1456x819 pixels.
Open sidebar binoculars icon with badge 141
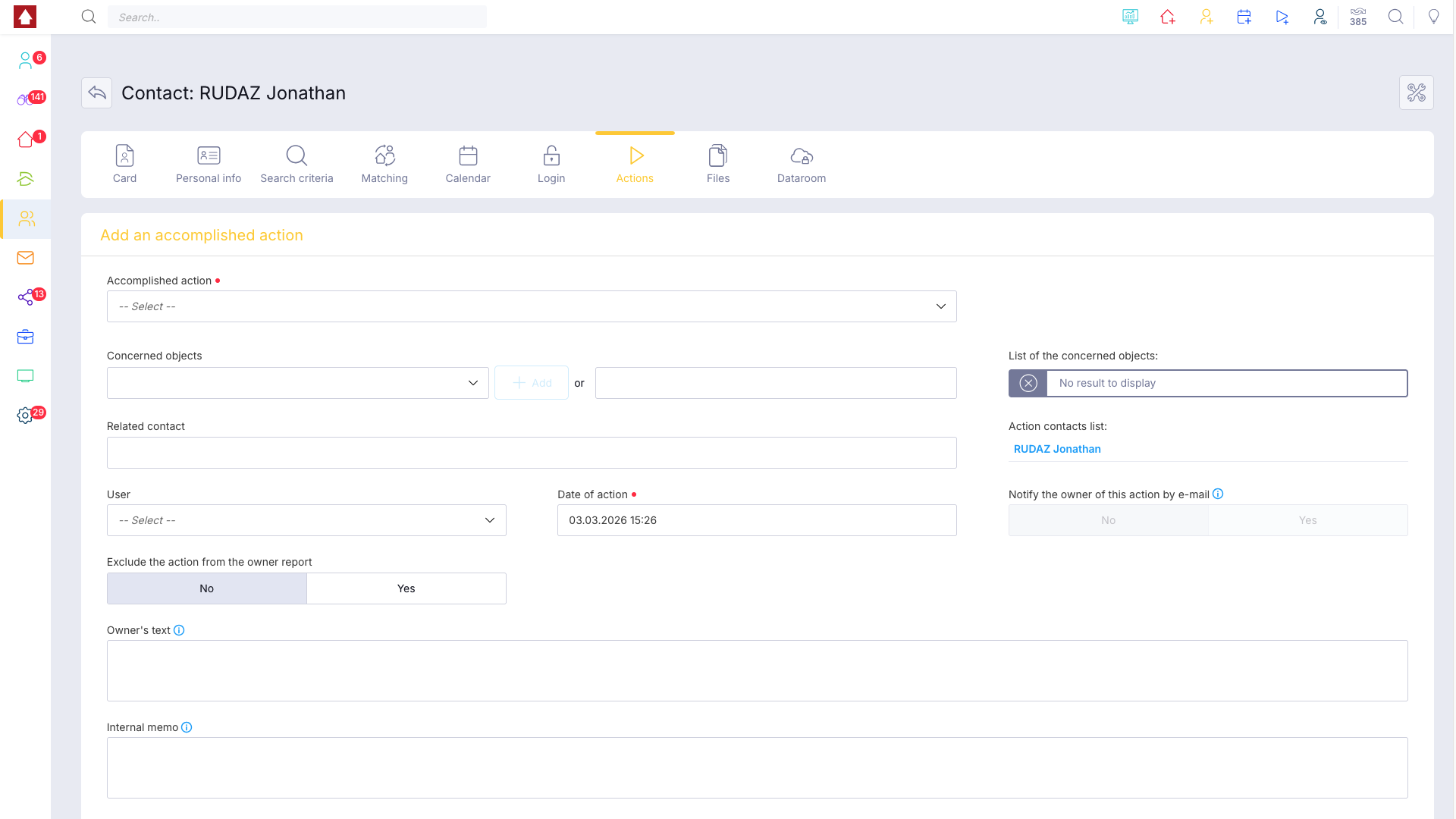point(26,99)
